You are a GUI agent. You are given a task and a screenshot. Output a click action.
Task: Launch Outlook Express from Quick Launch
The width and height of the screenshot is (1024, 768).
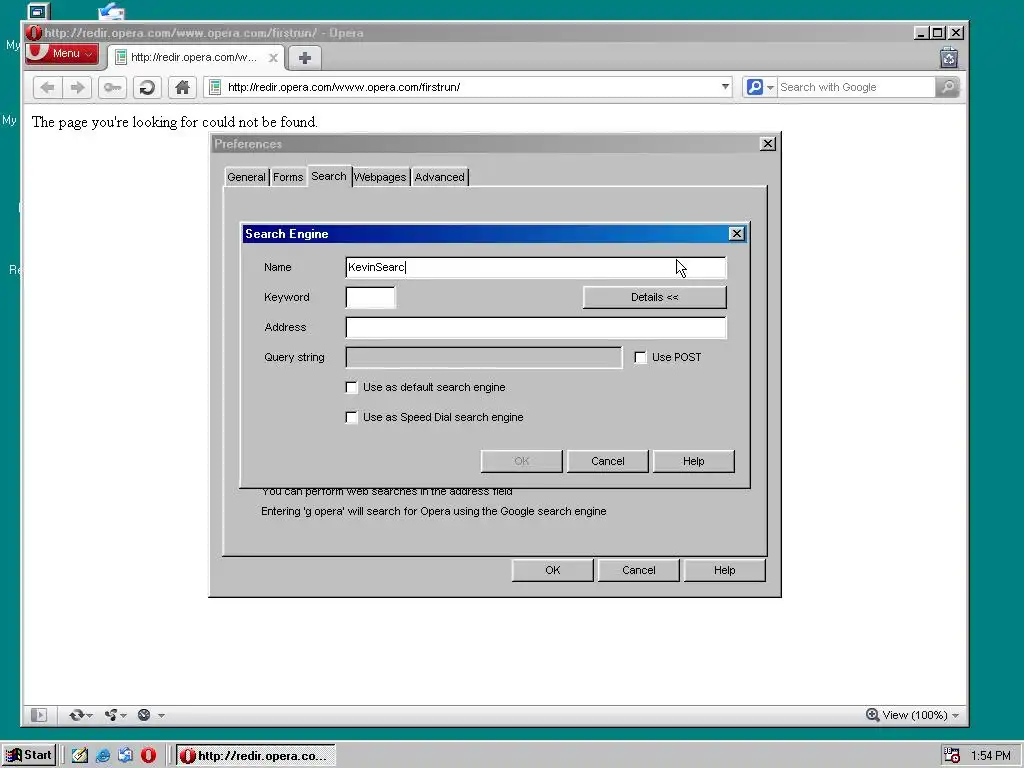tap(125, 756)
